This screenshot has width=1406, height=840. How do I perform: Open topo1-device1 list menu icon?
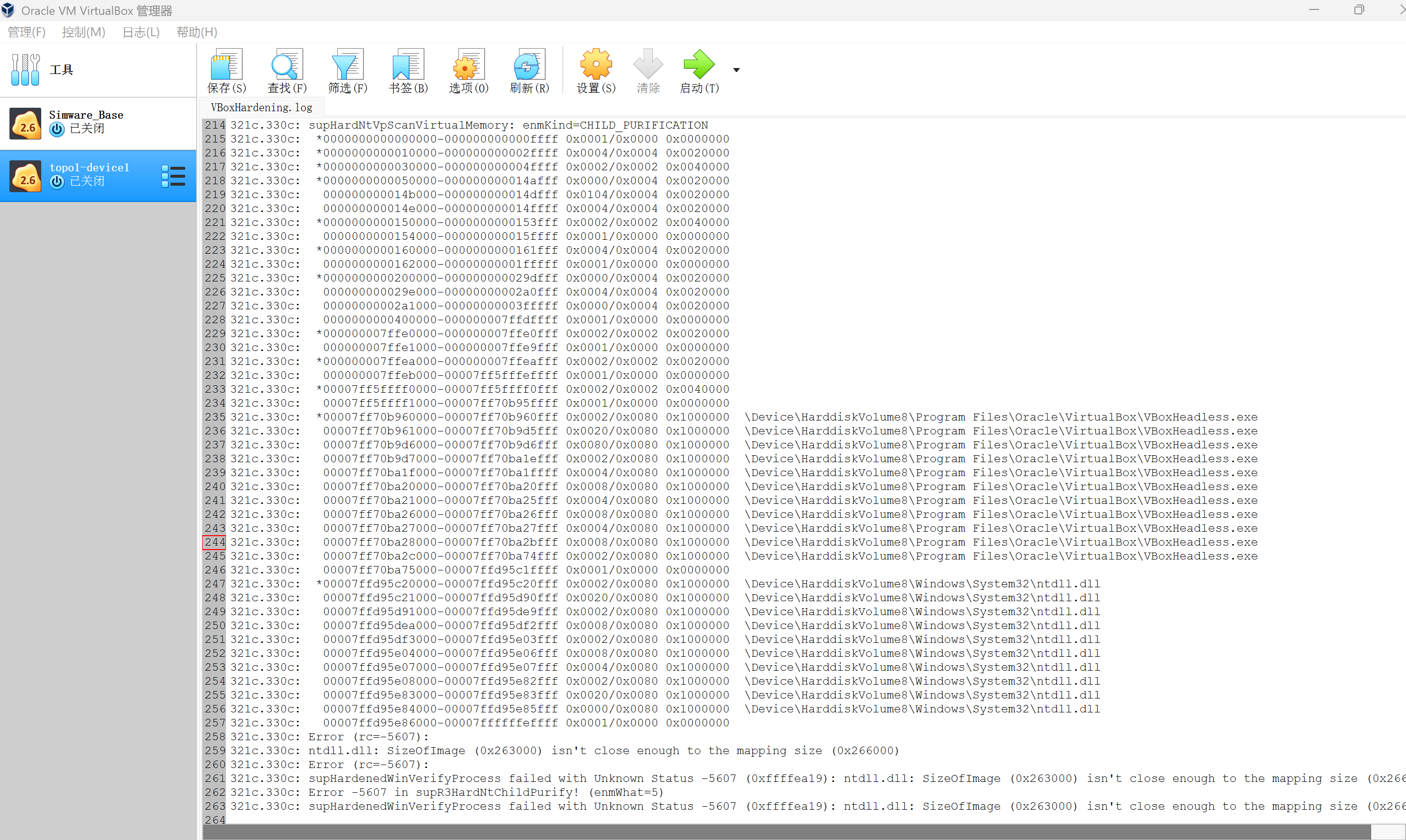coord(173,176)
